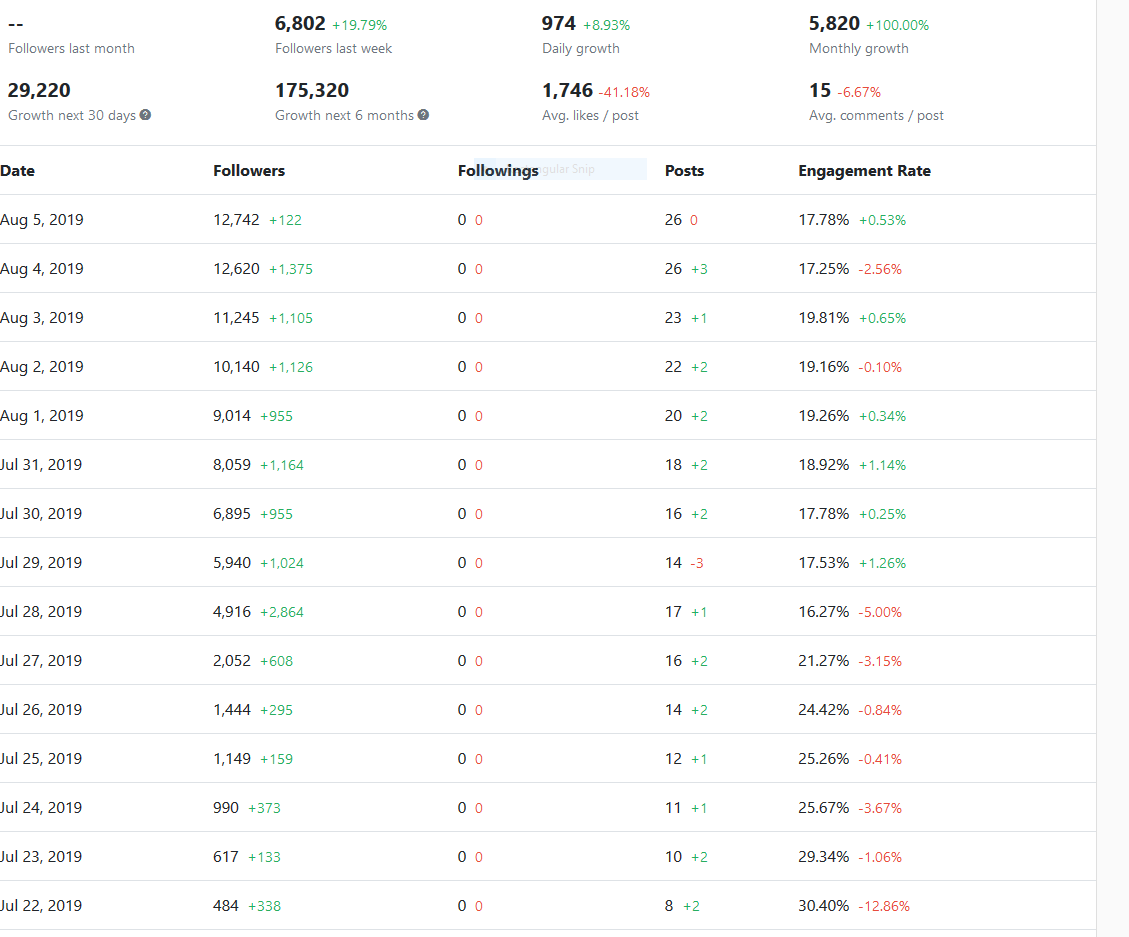The width and height of the screenshot is (1129, 937).
Task: Click the 17.53% engagement rate
Action: click(824, 562)
